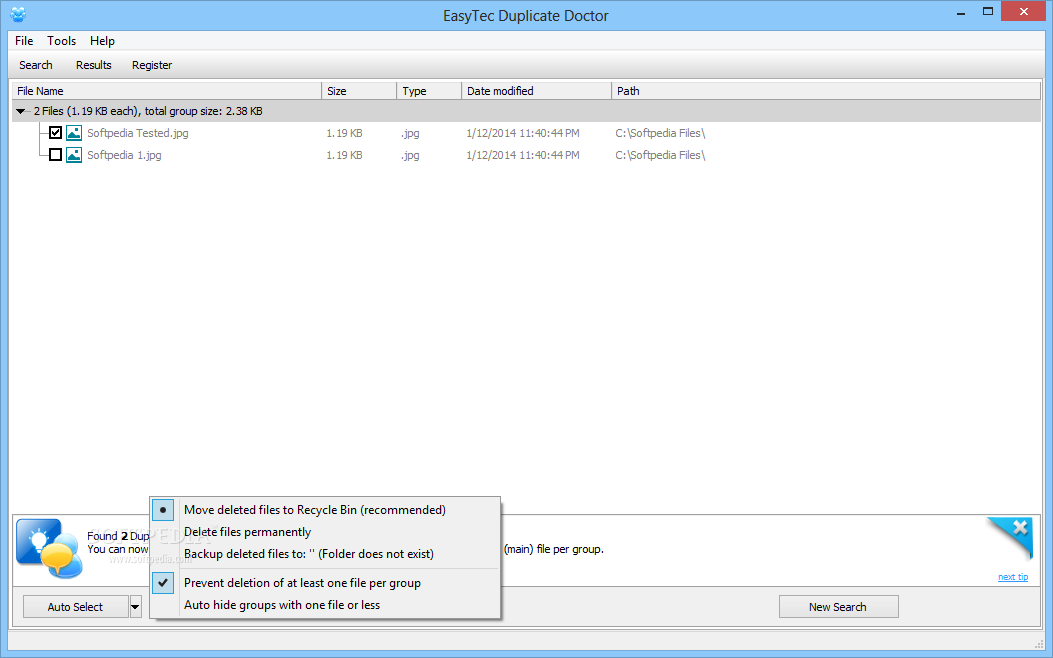Select the Softpedia 1.jpg file name
Screen dimensions: 1053x658
click(x=124, y=155)
